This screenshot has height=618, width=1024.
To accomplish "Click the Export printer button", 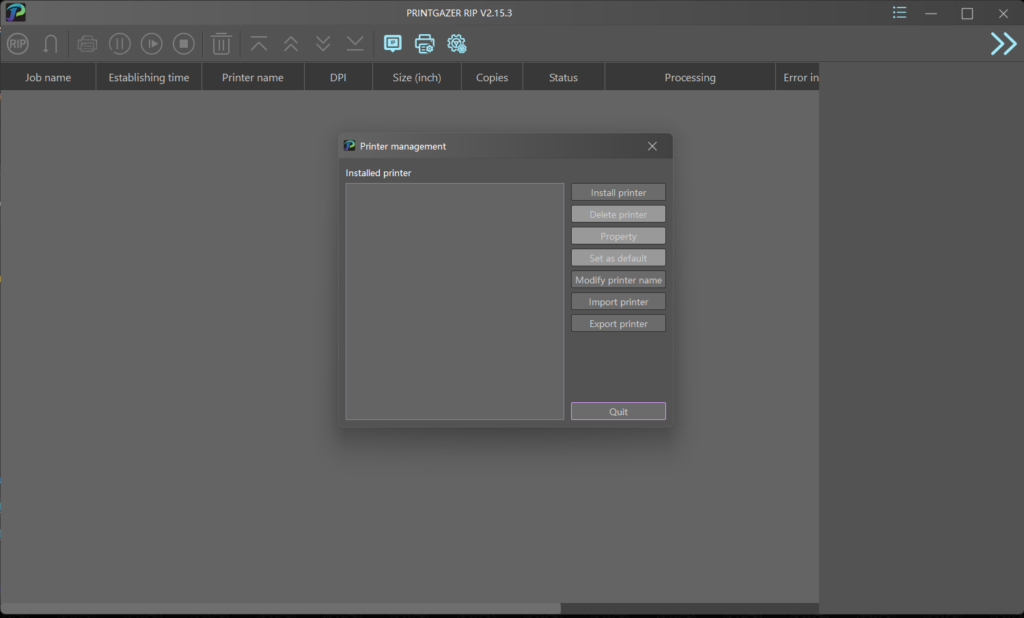I will coord(618,323).
